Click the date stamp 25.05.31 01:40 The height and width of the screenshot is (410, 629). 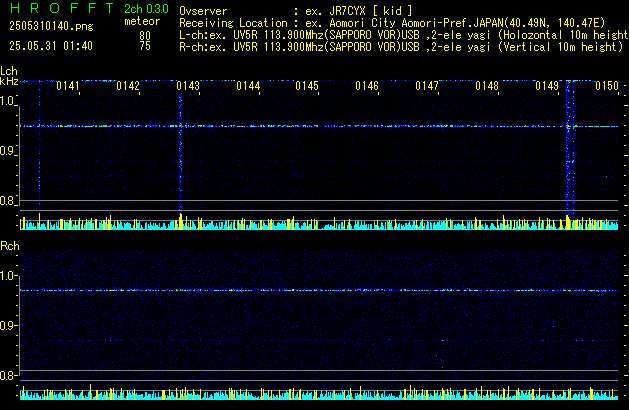(51, 46)
